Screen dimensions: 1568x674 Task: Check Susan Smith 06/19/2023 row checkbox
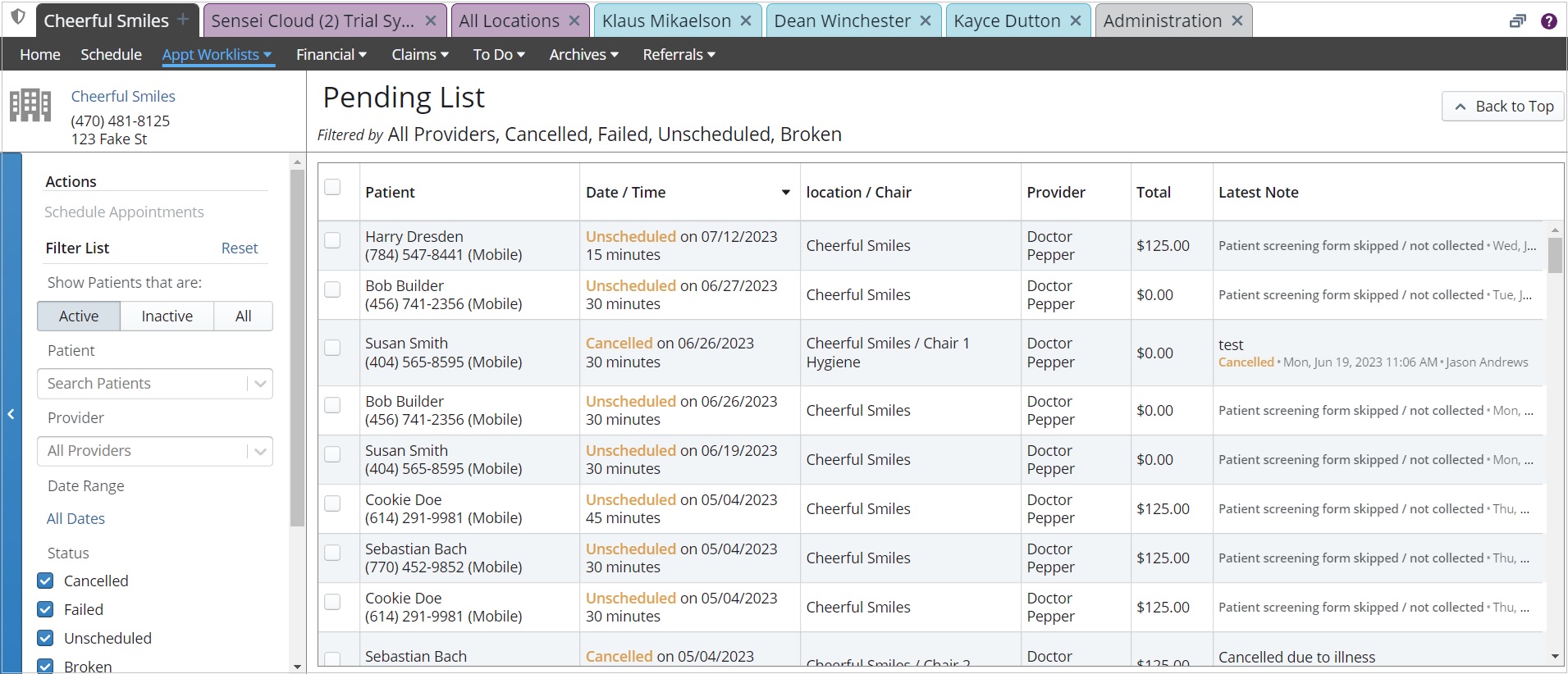coord(332,454)
